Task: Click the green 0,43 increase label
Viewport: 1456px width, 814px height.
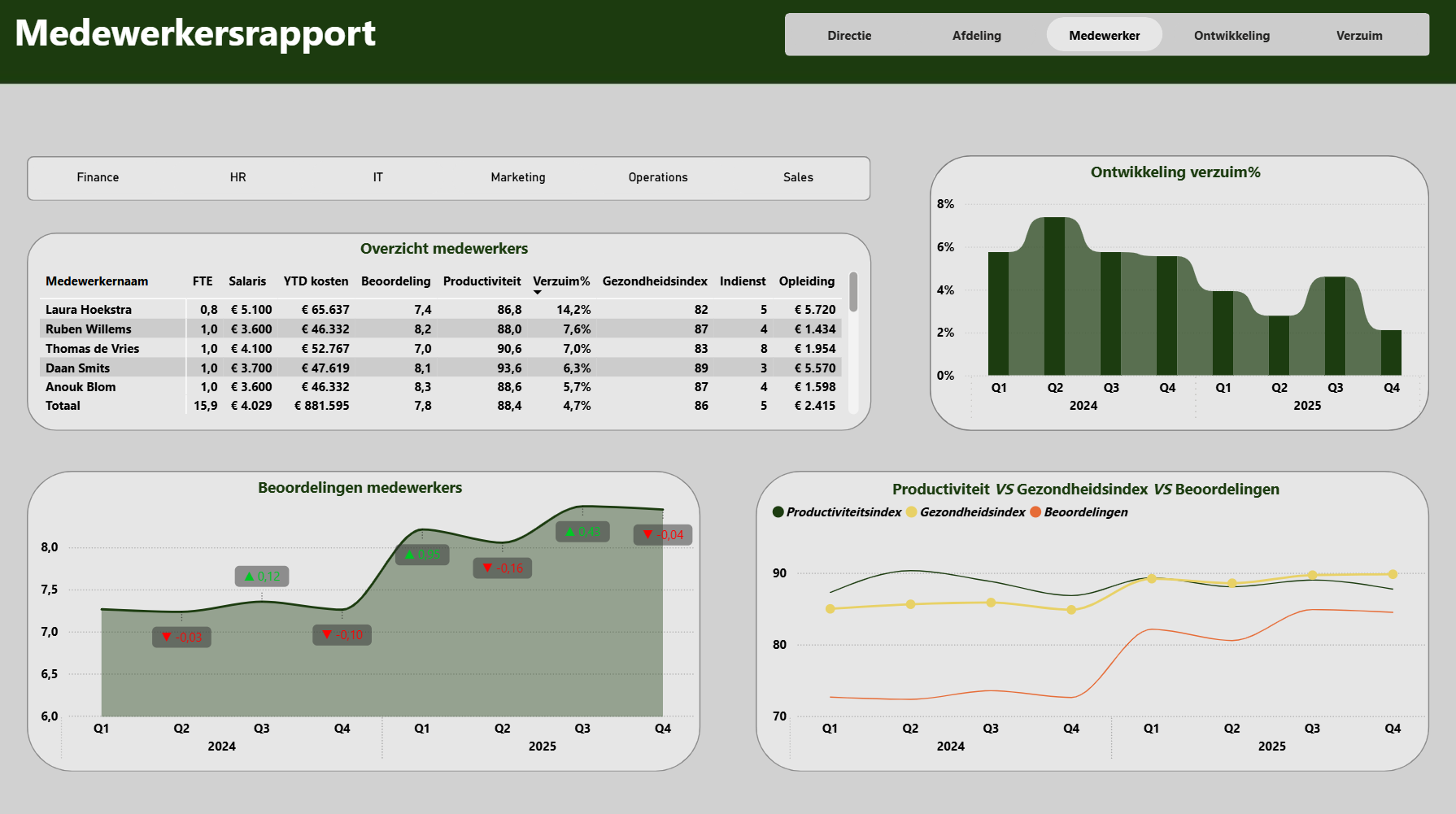Action: [x=582, y=532]
